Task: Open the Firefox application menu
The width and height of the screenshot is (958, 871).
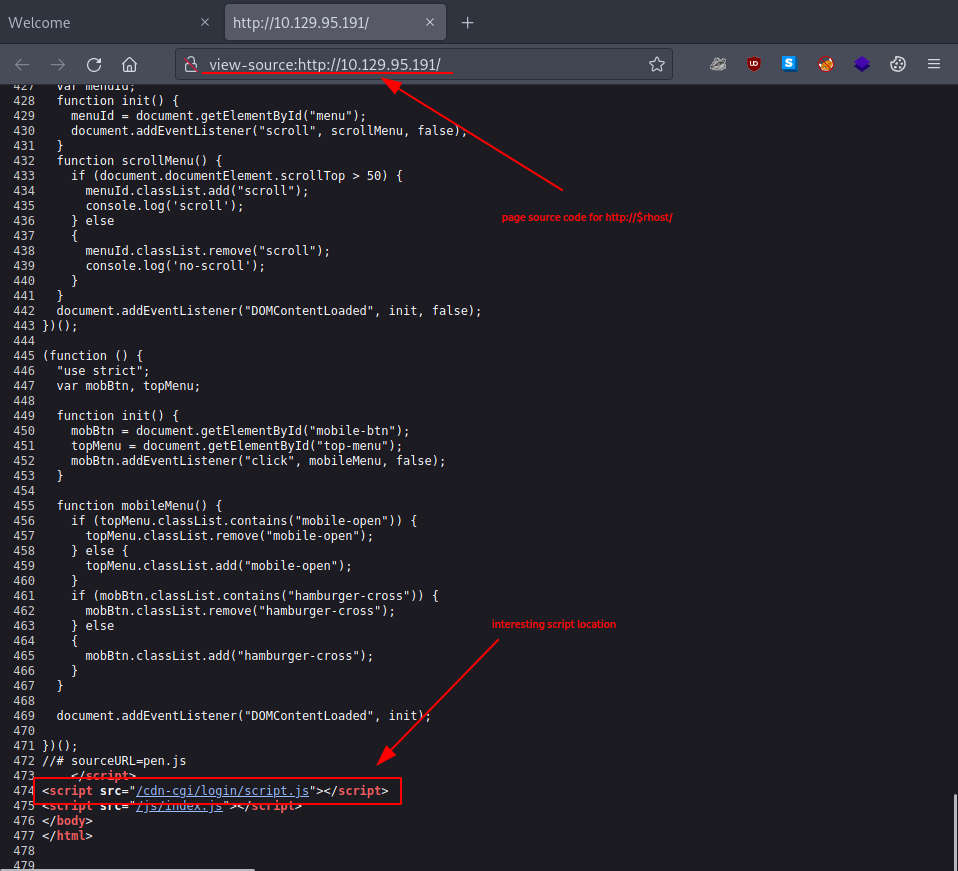Action: tap(934, 63)
